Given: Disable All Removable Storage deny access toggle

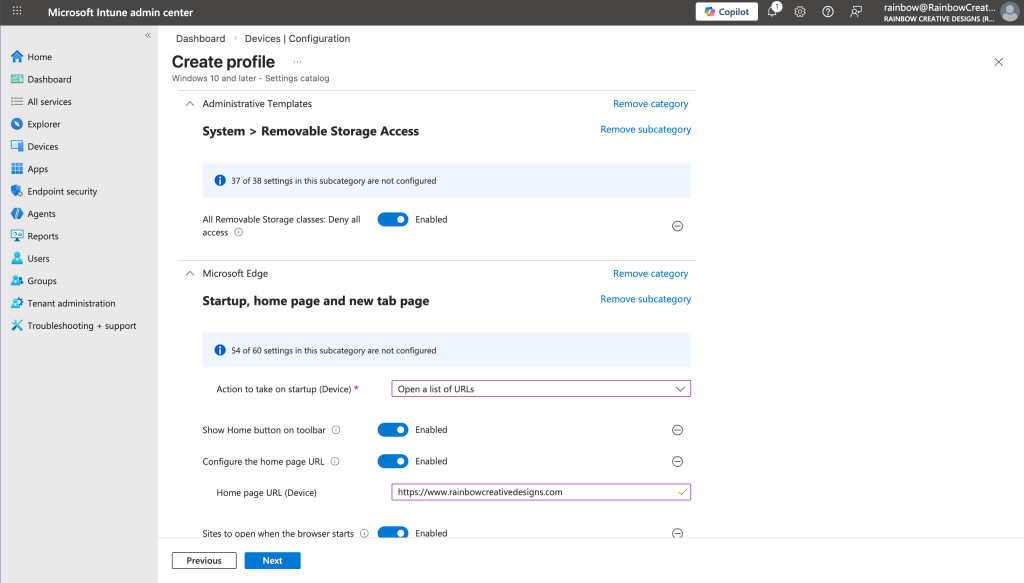Looking at the screenshot, I should click(393, 220).
